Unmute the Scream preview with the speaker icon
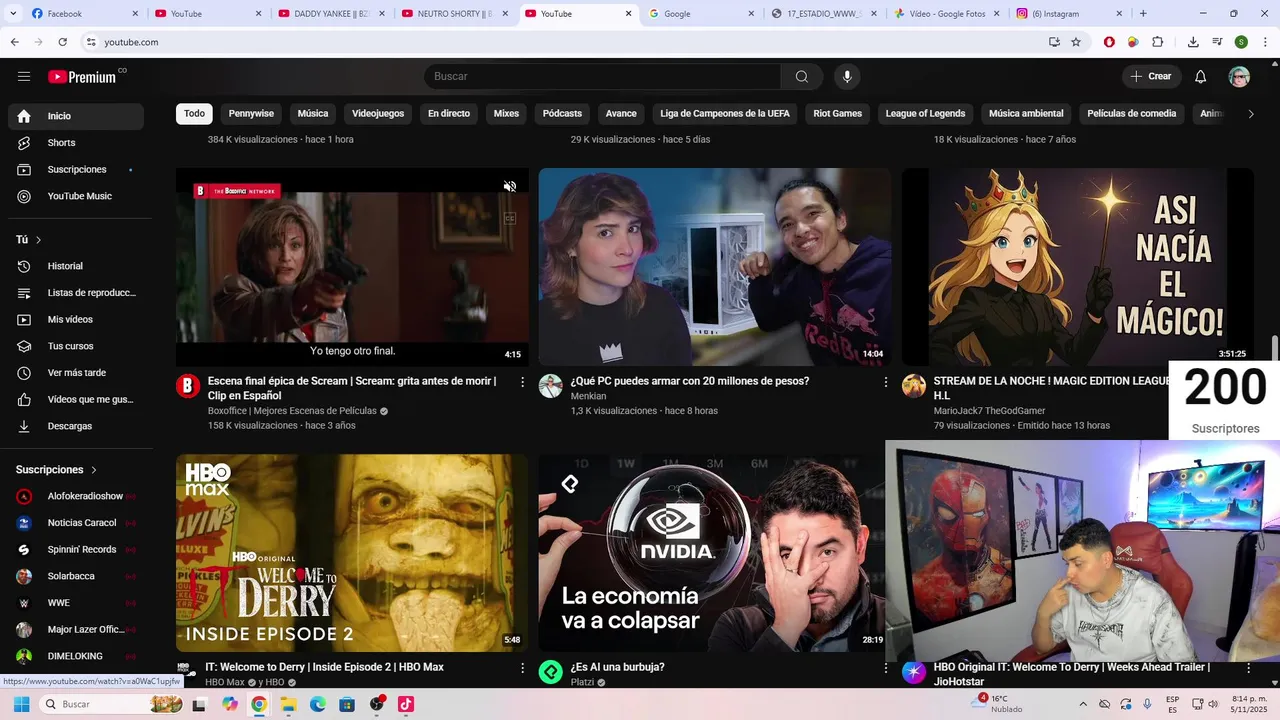1280x720 pixels. pyautogui.click(x=510, y=186)
